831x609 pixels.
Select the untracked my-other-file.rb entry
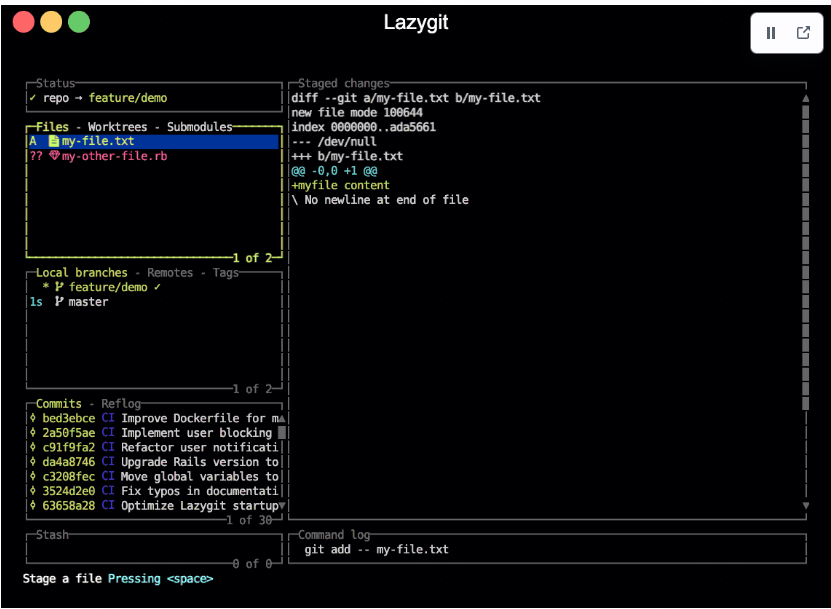112,157
